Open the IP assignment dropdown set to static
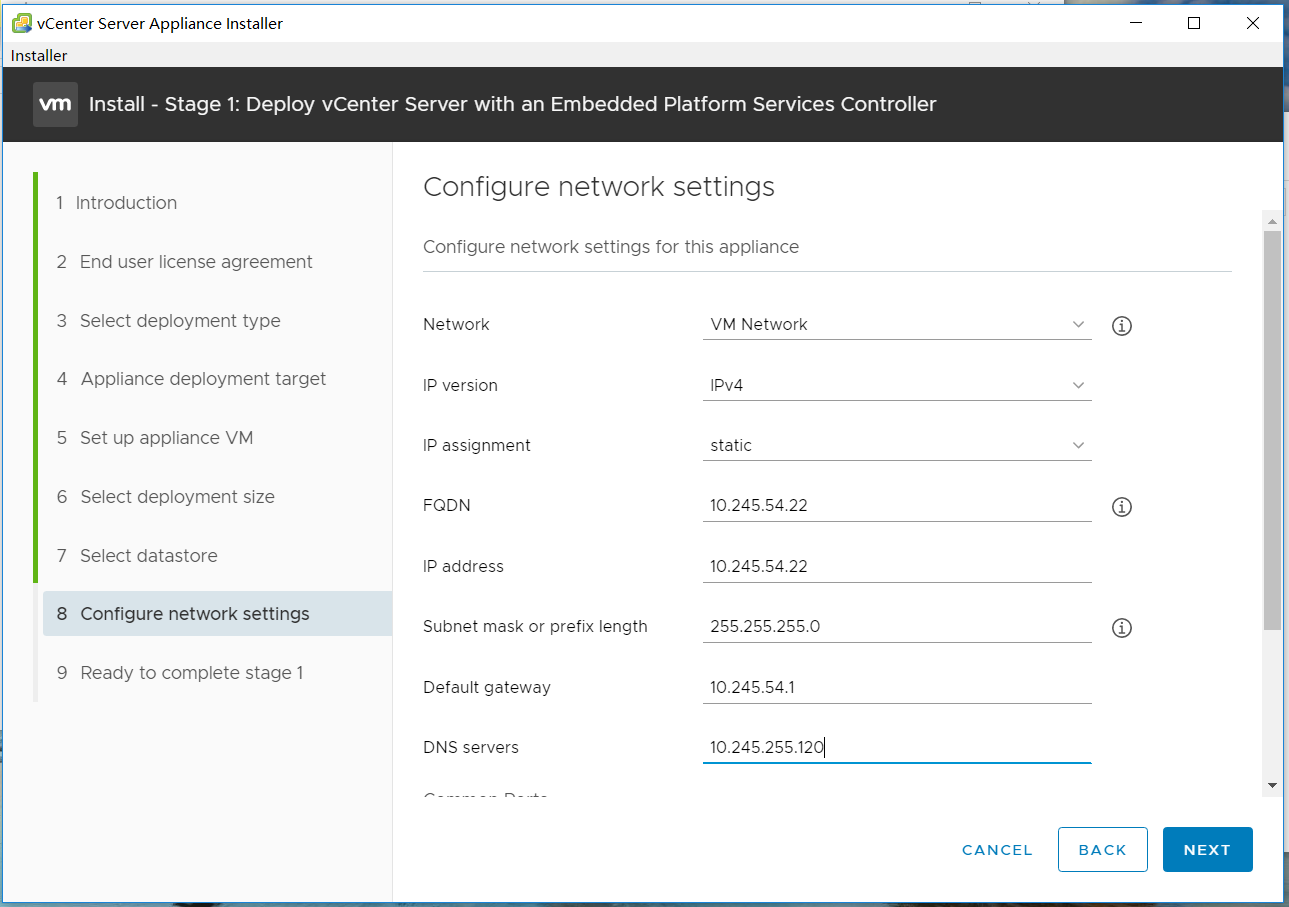The height and width of the screenshot is (907, 1289). (x=897, y=445)
